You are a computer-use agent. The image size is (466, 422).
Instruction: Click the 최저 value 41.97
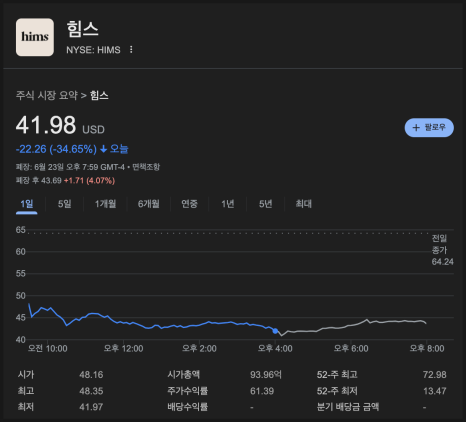[x=91, y=407]
